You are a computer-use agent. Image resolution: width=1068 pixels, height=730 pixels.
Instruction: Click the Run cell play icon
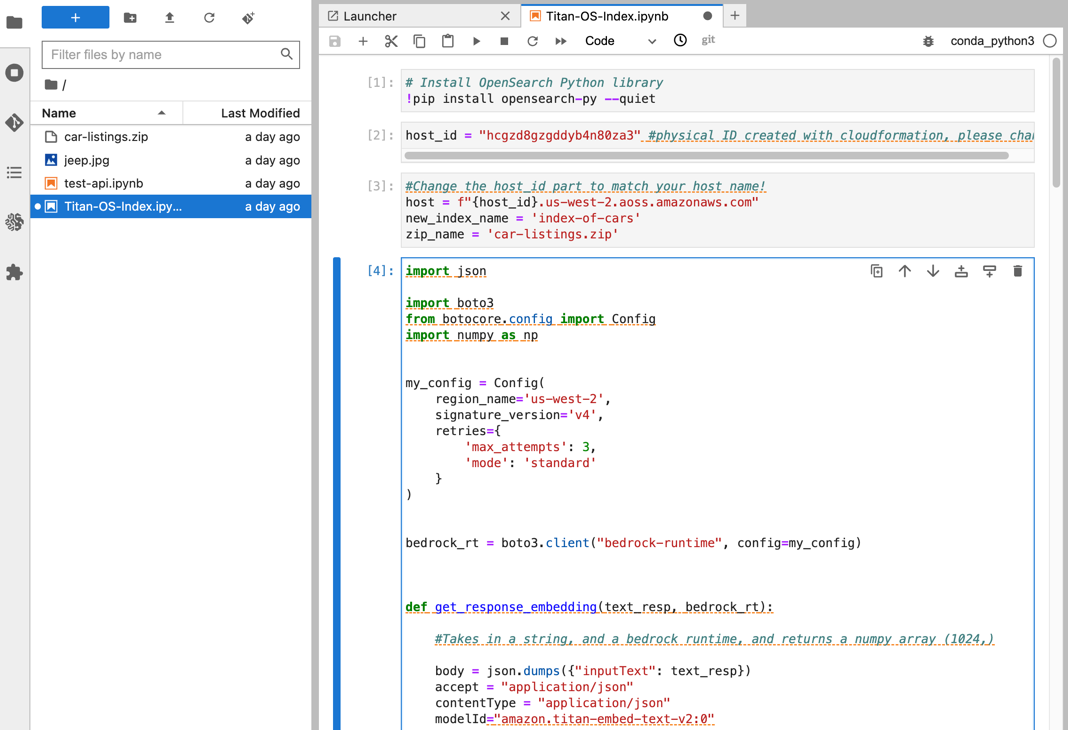pos(476,41)
